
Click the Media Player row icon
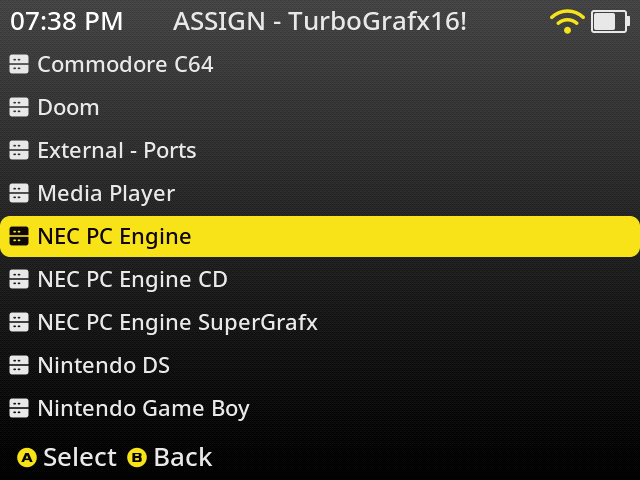(x=19, y=194)
